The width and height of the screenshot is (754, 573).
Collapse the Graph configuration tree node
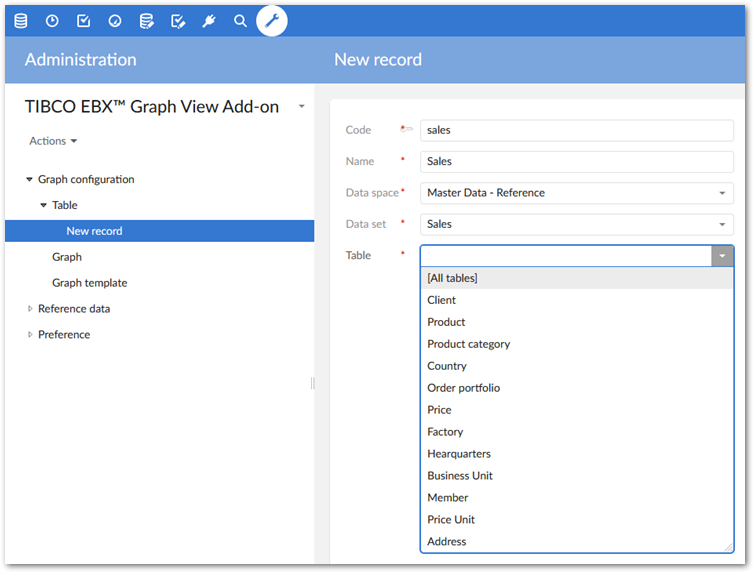(30, 180)
